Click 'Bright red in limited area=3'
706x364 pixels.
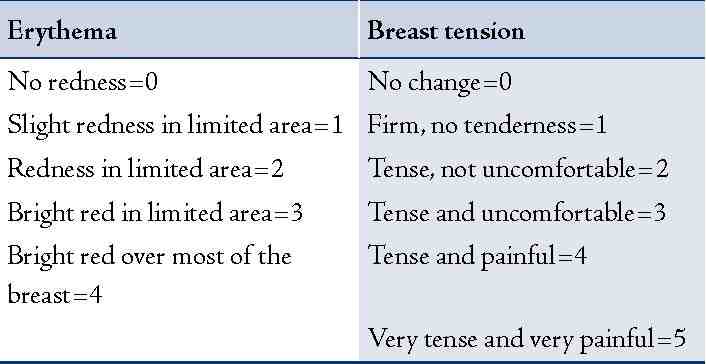[x=155, y=213]
